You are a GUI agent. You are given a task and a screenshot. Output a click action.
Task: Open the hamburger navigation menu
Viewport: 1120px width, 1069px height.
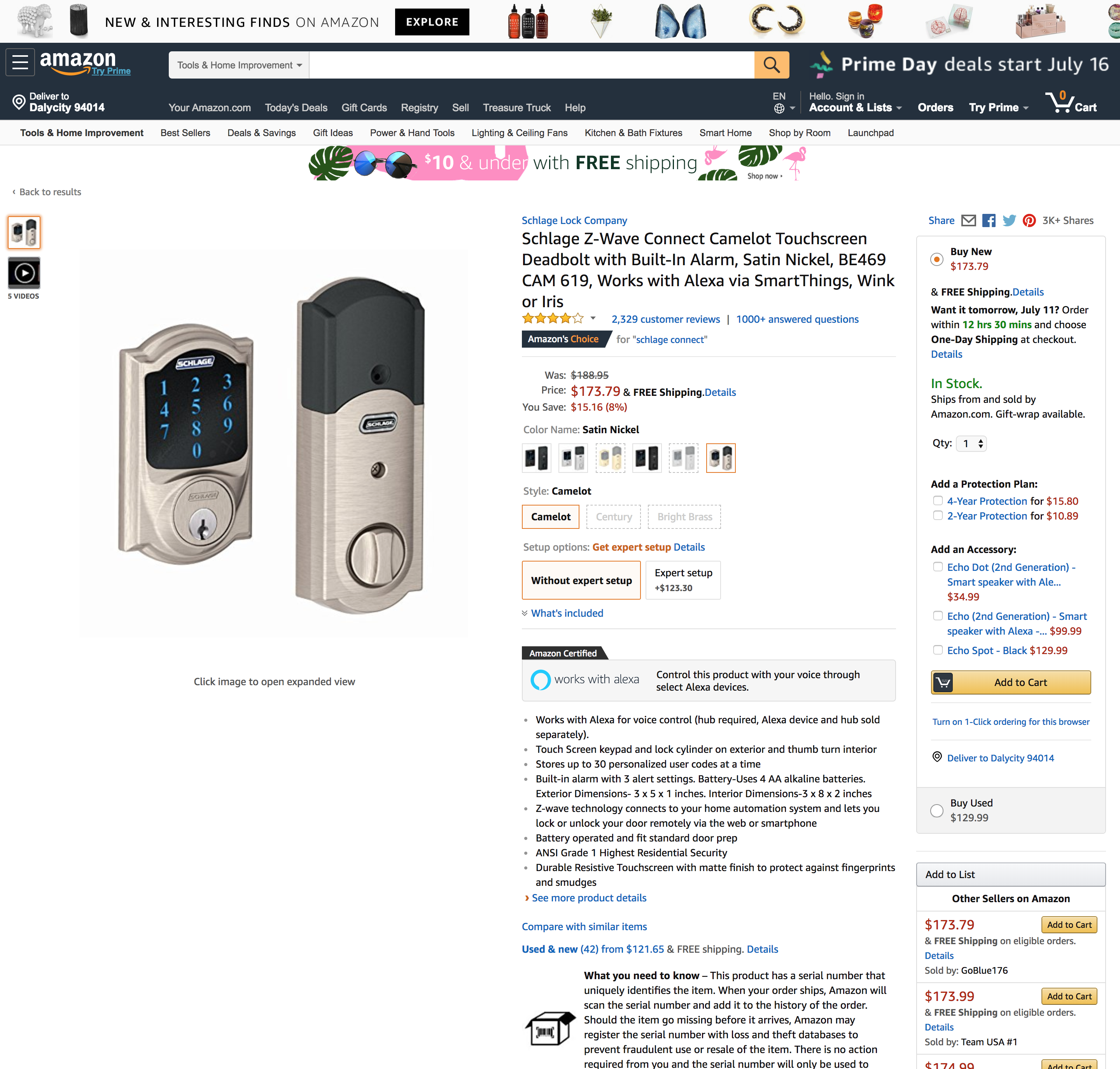click(21, 62)
